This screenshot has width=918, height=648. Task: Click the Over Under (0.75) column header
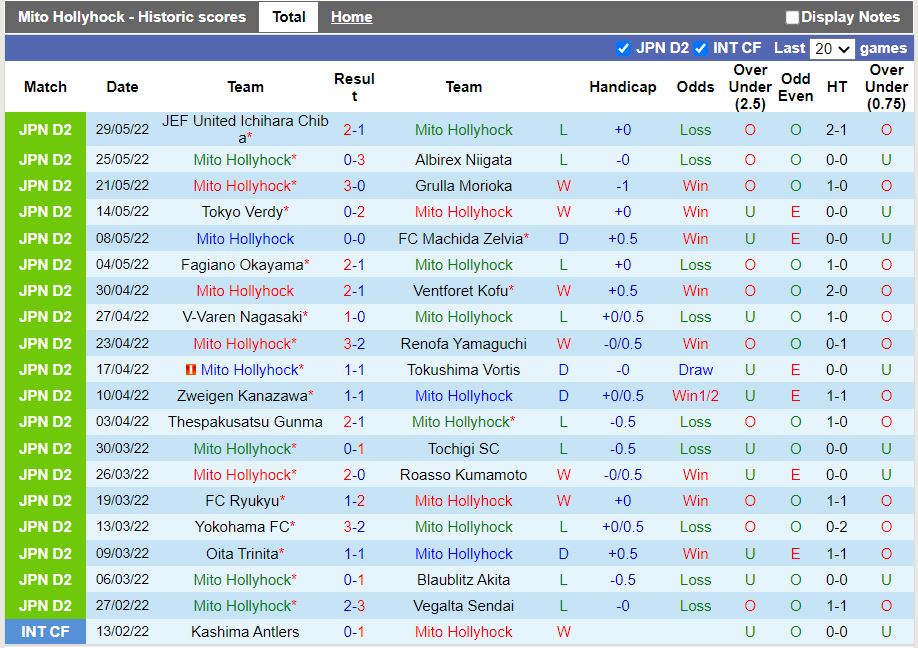coord(886,87)
